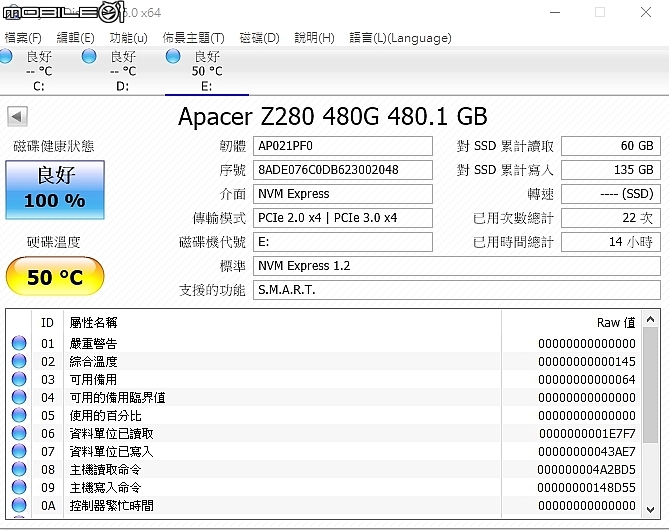Click status orb for attribute 09 主機寫入命令

point(19,487)
